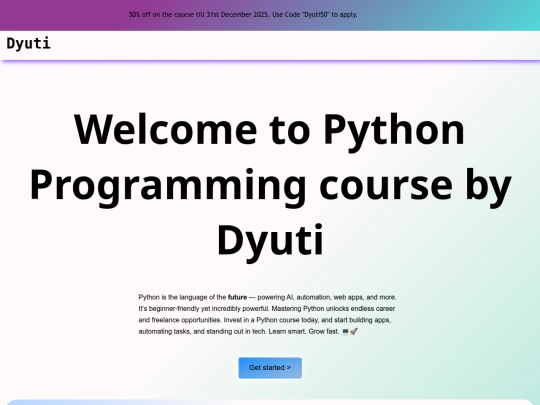Click the rocket emoji after "Grow fast."
The width and height of the screenshot is (540, 405).
(x=354, y=331)
